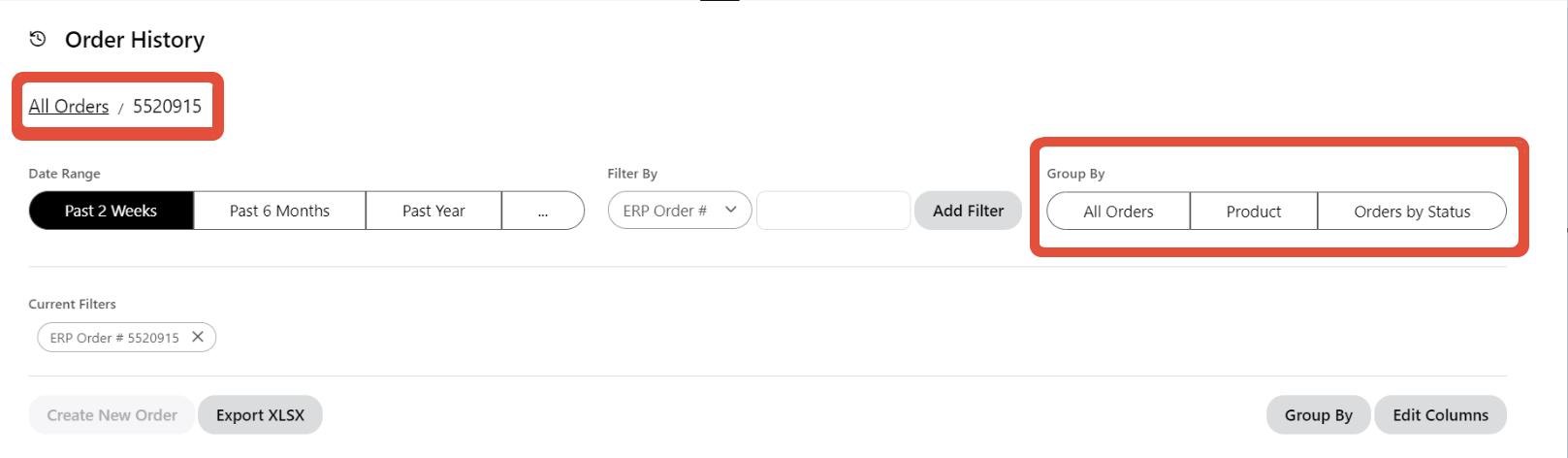Viewport: 1568px width, 458px height.
Task: Remove the ERP Order # 5520915 filter
Action: [x=198, y=337]
